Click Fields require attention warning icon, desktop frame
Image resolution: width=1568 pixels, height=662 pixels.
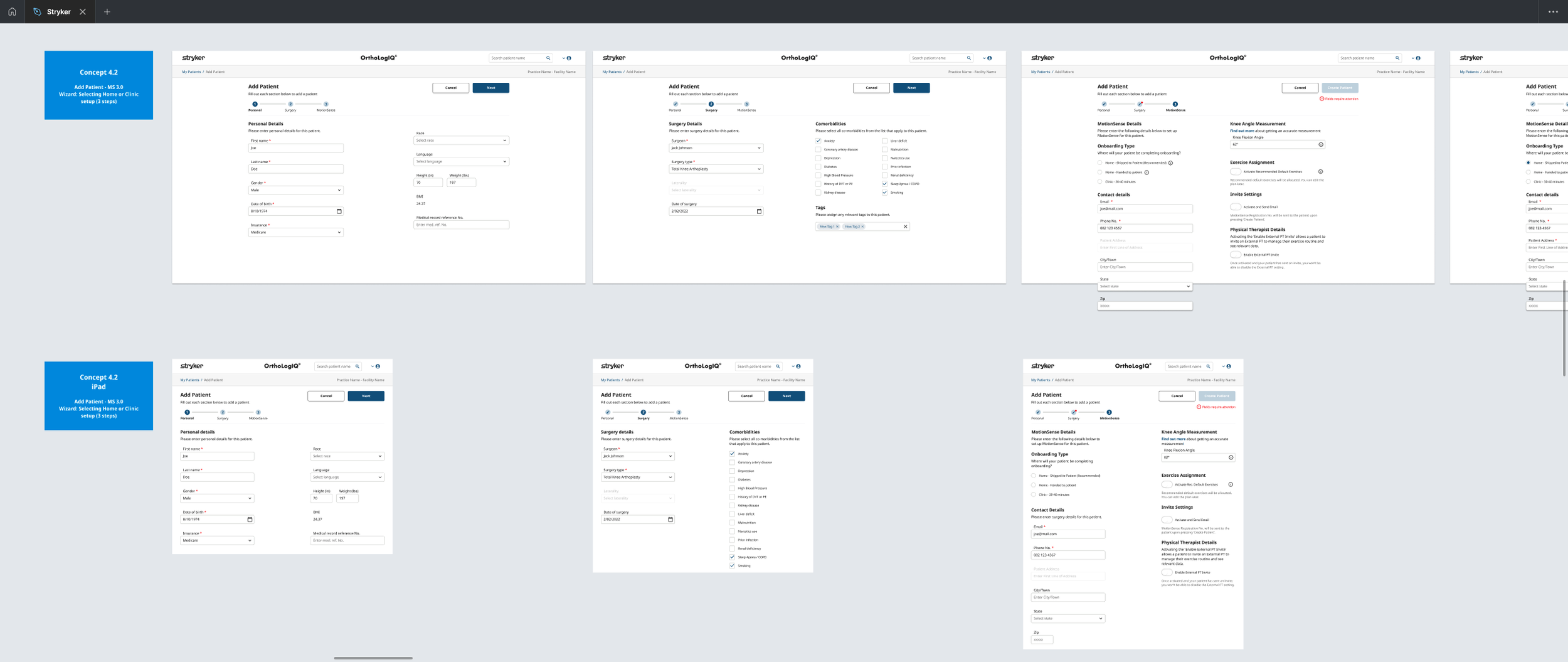click(x=1322, y=99)
